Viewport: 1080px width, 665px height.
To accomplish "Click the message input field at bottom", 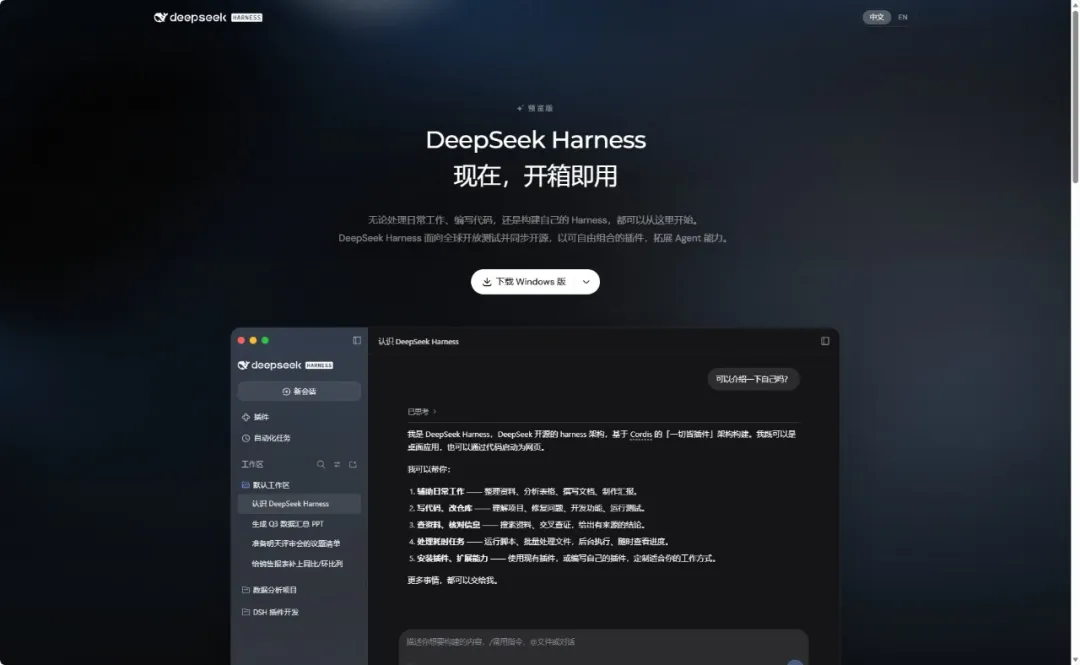I will [603, 646].
